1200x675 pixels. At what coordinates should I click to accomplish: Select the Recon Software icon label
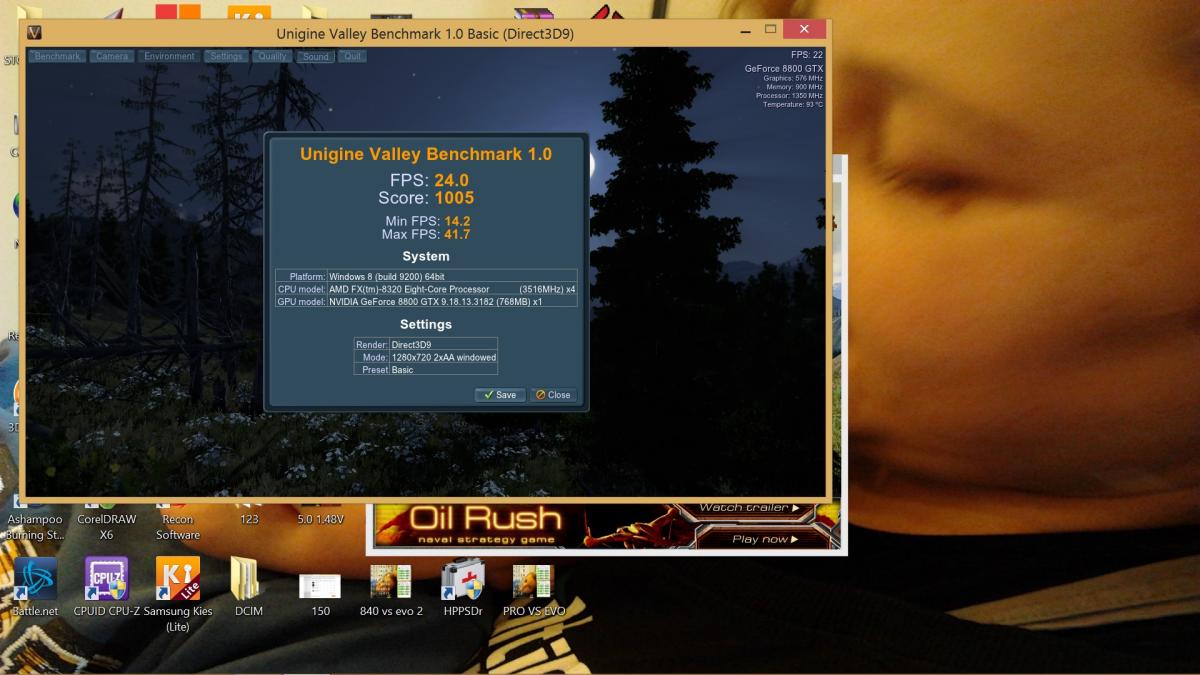(178, 527)
